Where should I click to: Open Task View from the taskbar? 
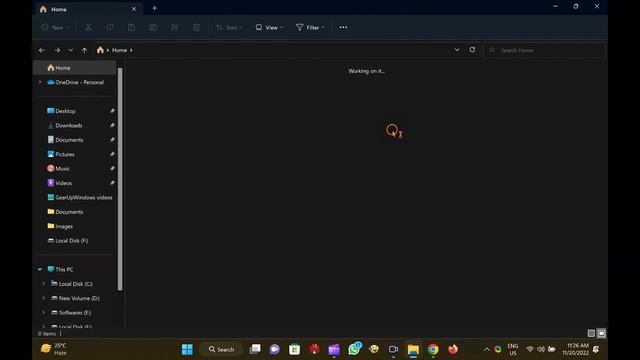click(x=255, y=349)
